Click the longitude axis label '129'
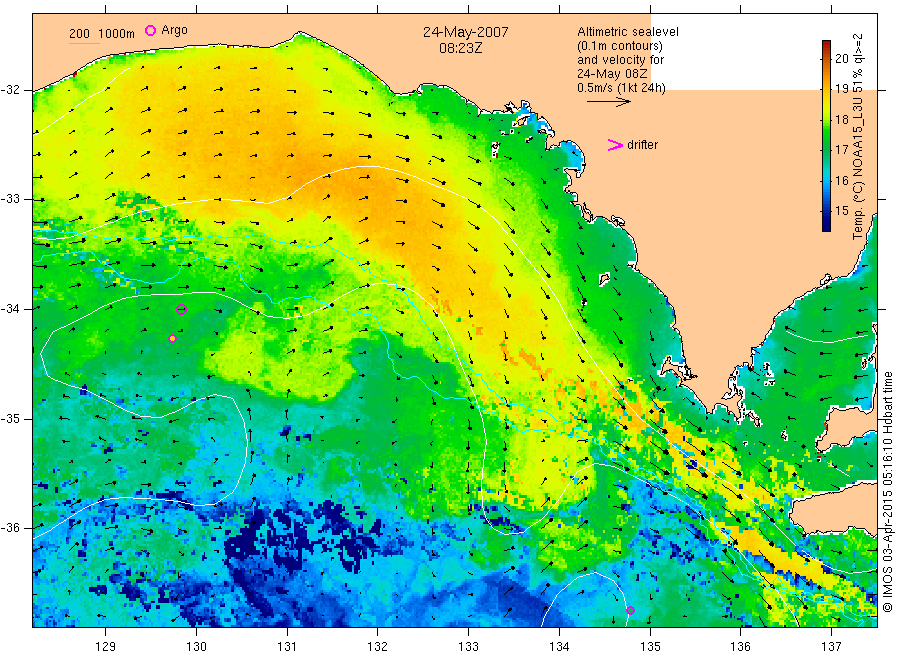900x660 pixels. (x=106, y=647)
